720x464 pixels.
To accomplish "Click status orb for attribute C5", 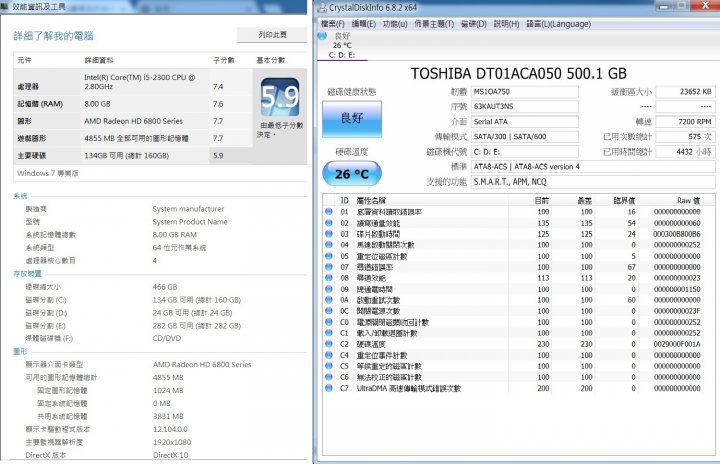I will (x=329, y=366).
